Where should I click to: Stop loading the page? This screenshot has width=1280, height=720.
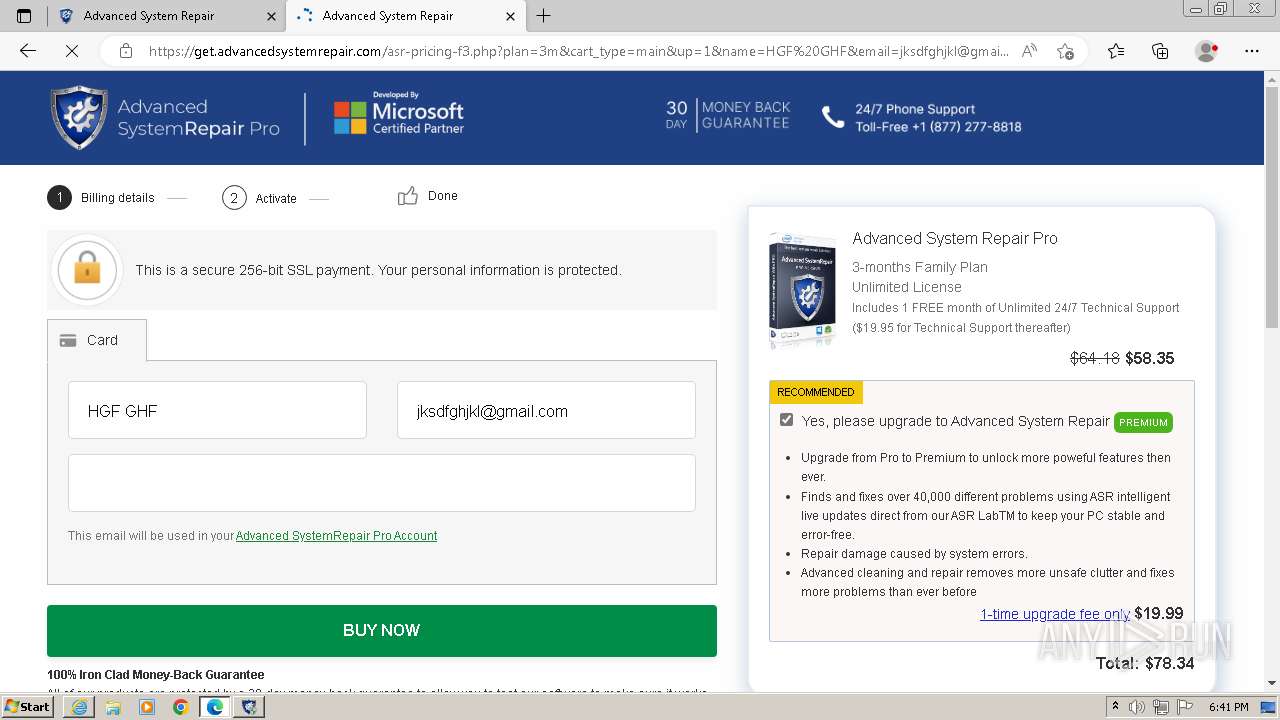pos(72,51)
